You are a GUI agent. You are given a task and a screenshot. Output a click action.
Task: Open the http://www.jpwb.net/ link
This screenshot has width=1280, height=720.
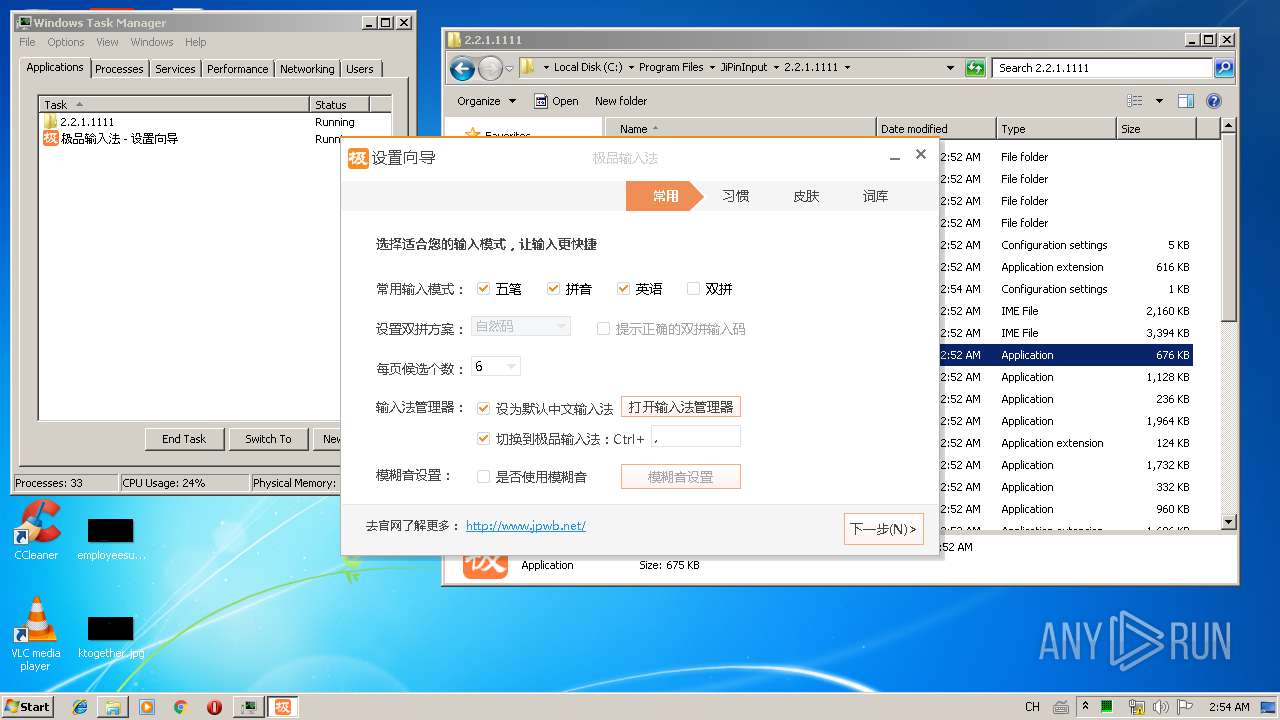click(x=526, y=526)
